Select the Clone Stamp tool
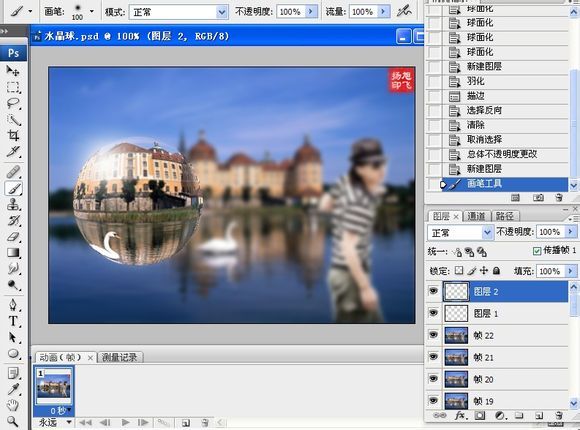Image resolution: width=580 pixels, height=430 pixels. coord(13,205)
